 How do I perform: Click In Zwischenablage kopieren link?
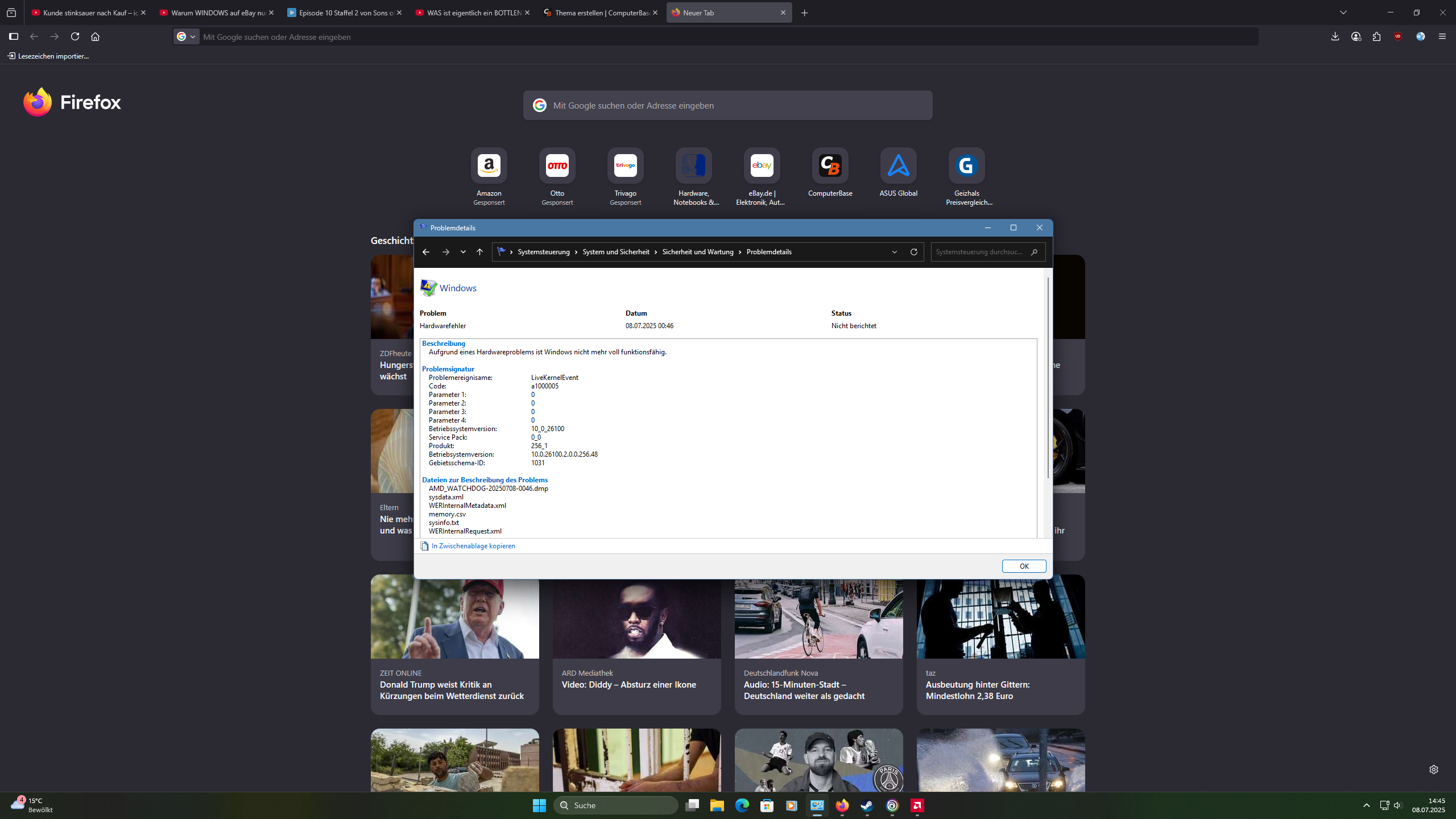coord(473,546)
